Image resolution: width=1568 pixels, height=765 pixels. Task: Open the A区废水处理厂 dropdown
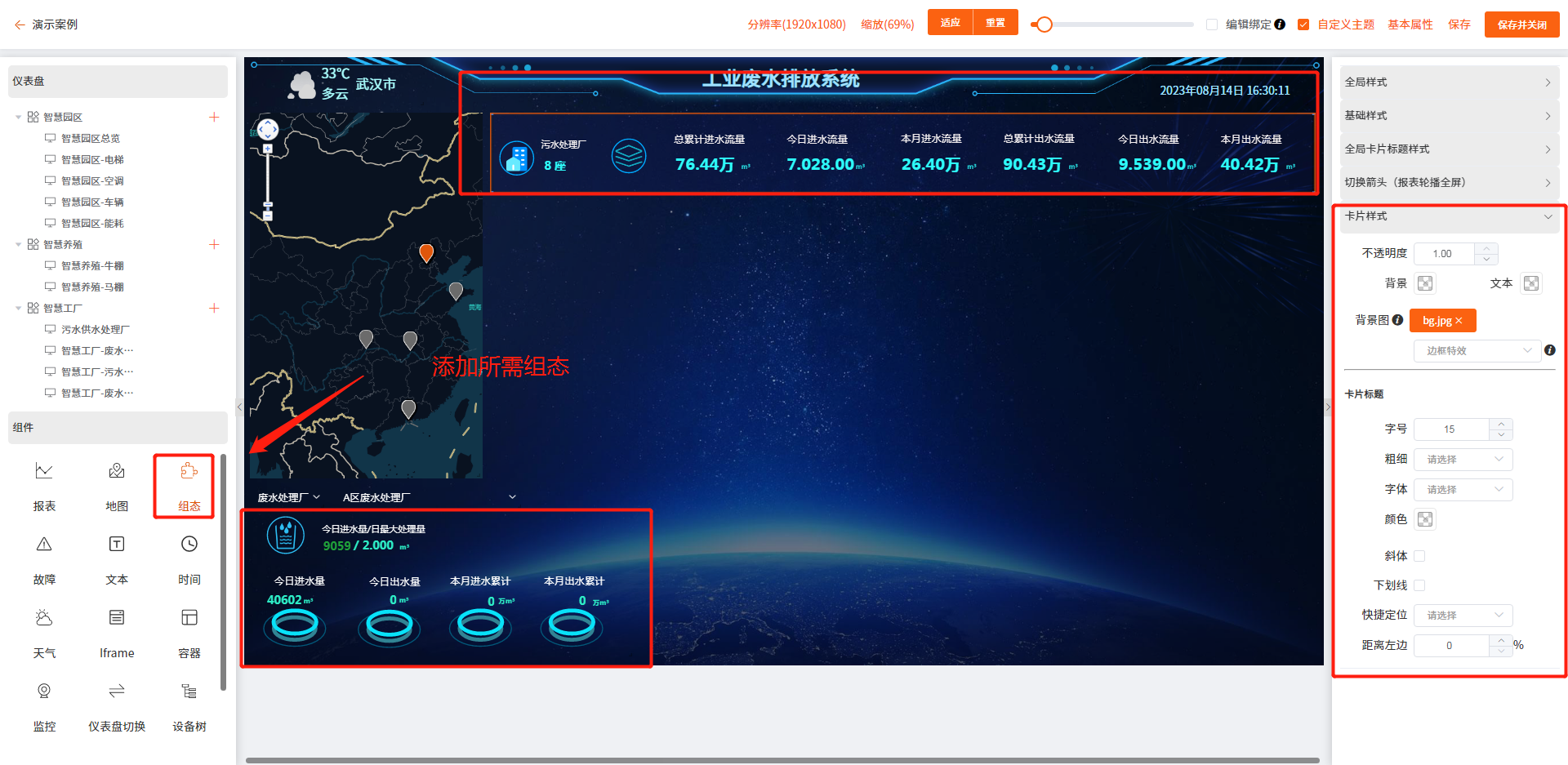430,497
